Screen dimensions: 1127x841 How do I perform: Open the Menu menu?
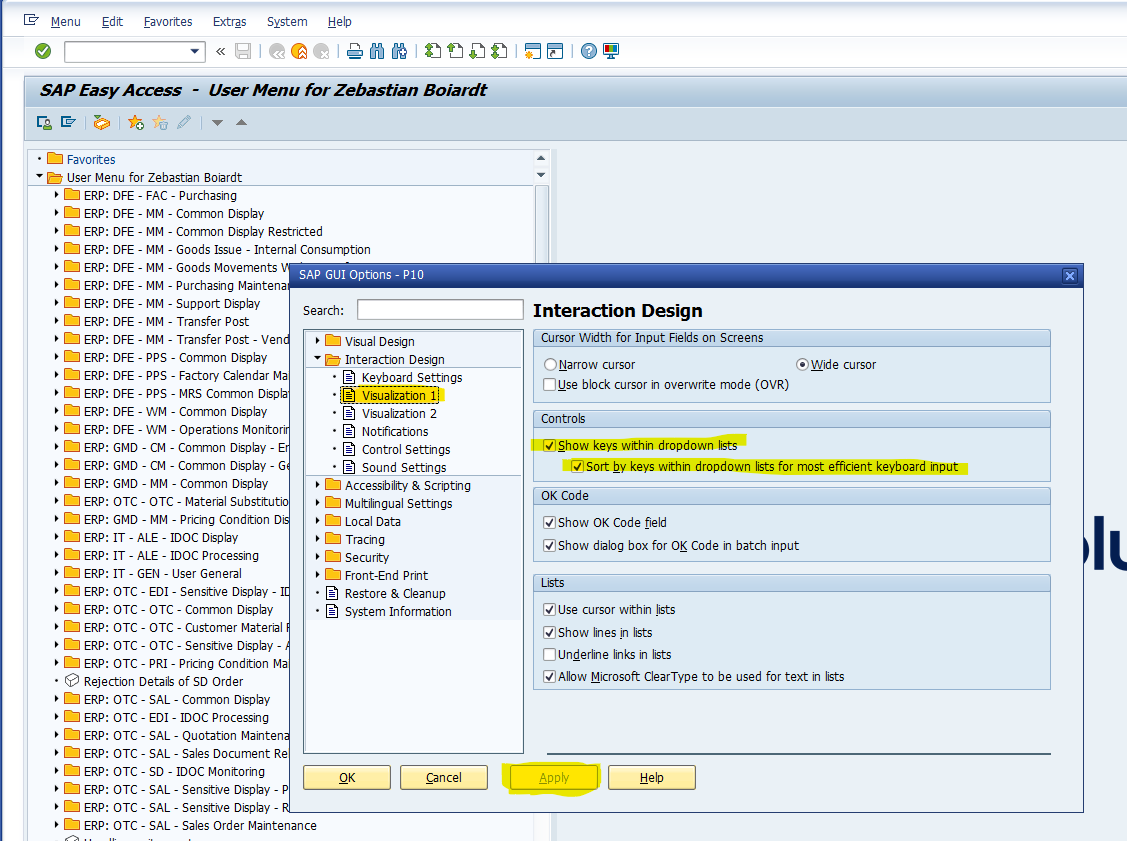click(x=65, y=22)
